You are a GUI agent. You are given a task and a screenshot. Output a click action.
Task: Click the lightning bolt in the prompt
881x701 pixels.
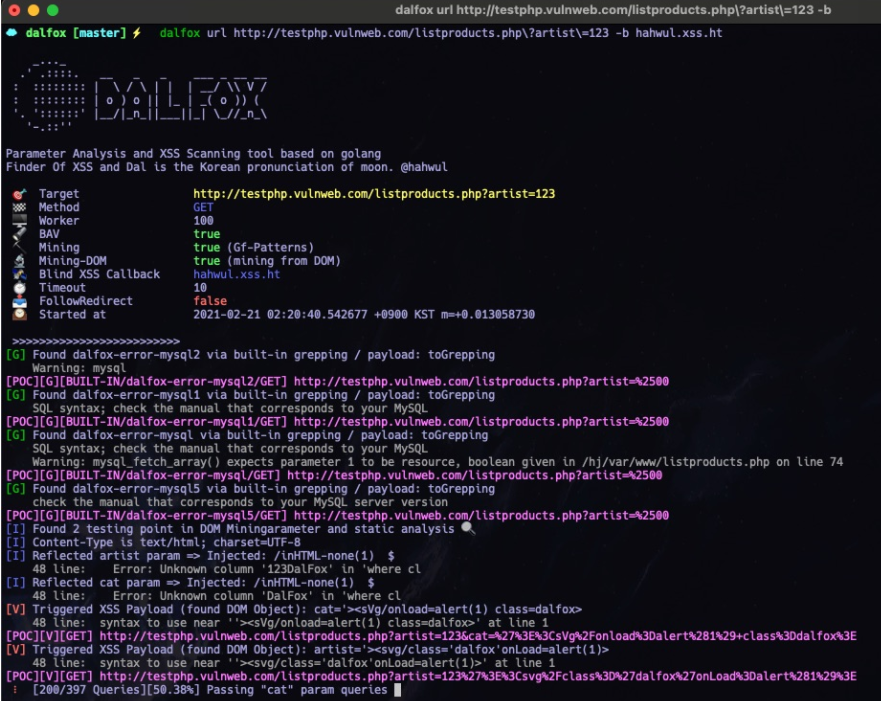point(137,33)
